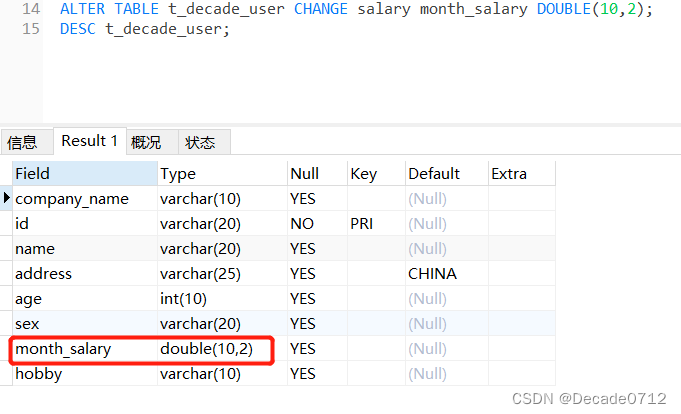Open the 状态 tab
The image size is (681, 414).
[x=200, y=142]
